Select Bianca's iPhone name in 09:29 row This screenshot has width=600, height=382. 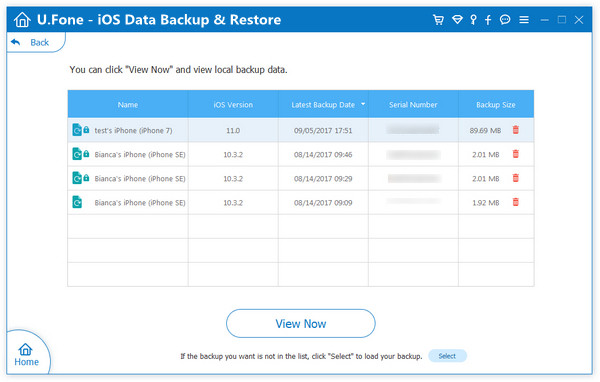coord(140,179)
